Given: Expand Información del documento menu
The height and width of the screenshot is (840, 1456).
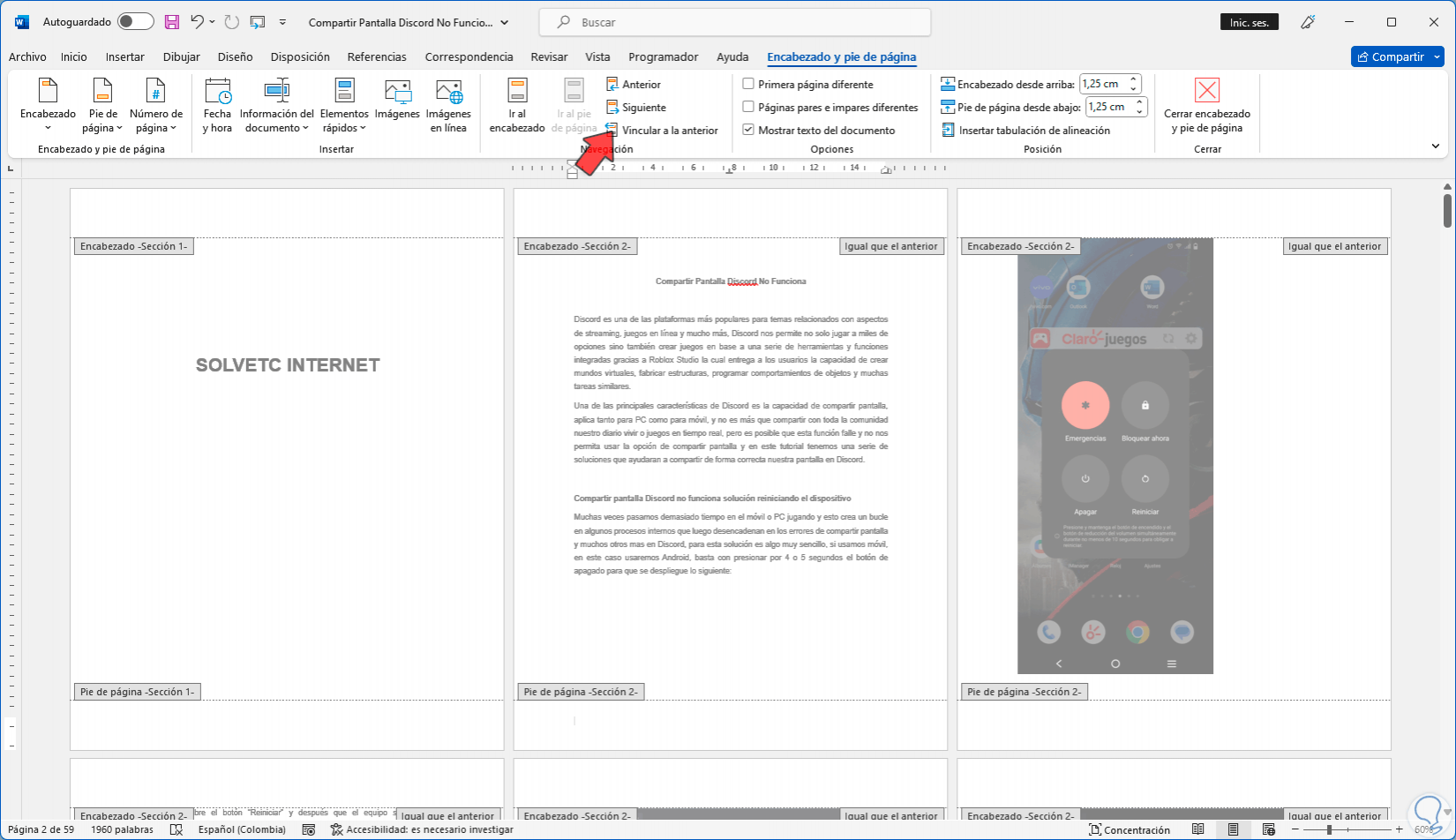Looking at the screenshot, I should click(277, 106).
